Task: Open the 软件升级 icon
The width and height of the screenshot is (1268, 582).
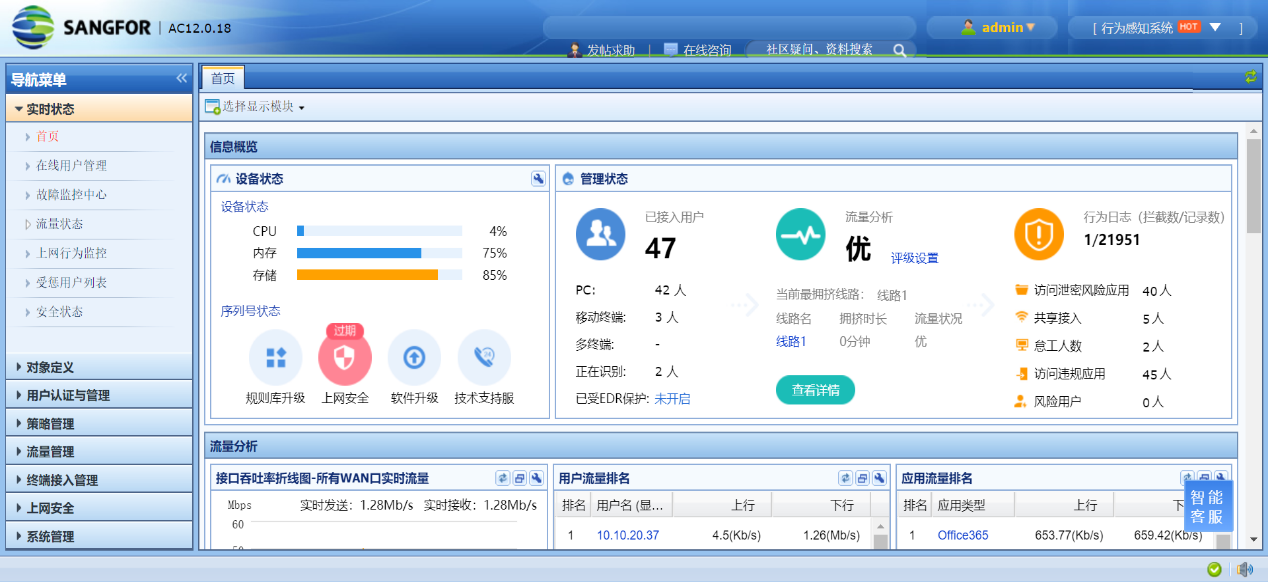Action: [x=414, y=358]
